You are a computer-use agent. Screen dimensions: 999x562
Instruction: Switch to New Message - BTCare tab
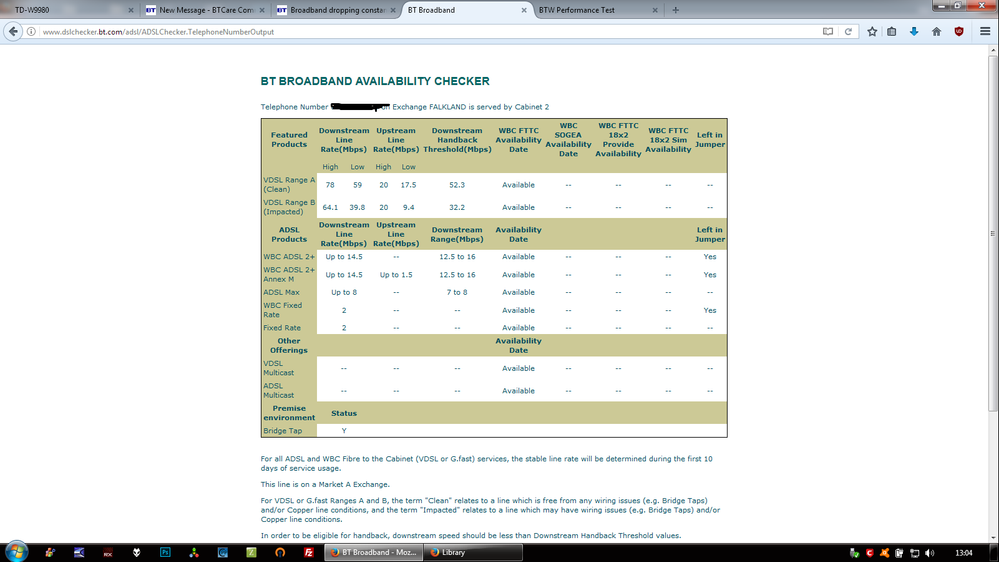pyautogui.click(x=205, y=10)
